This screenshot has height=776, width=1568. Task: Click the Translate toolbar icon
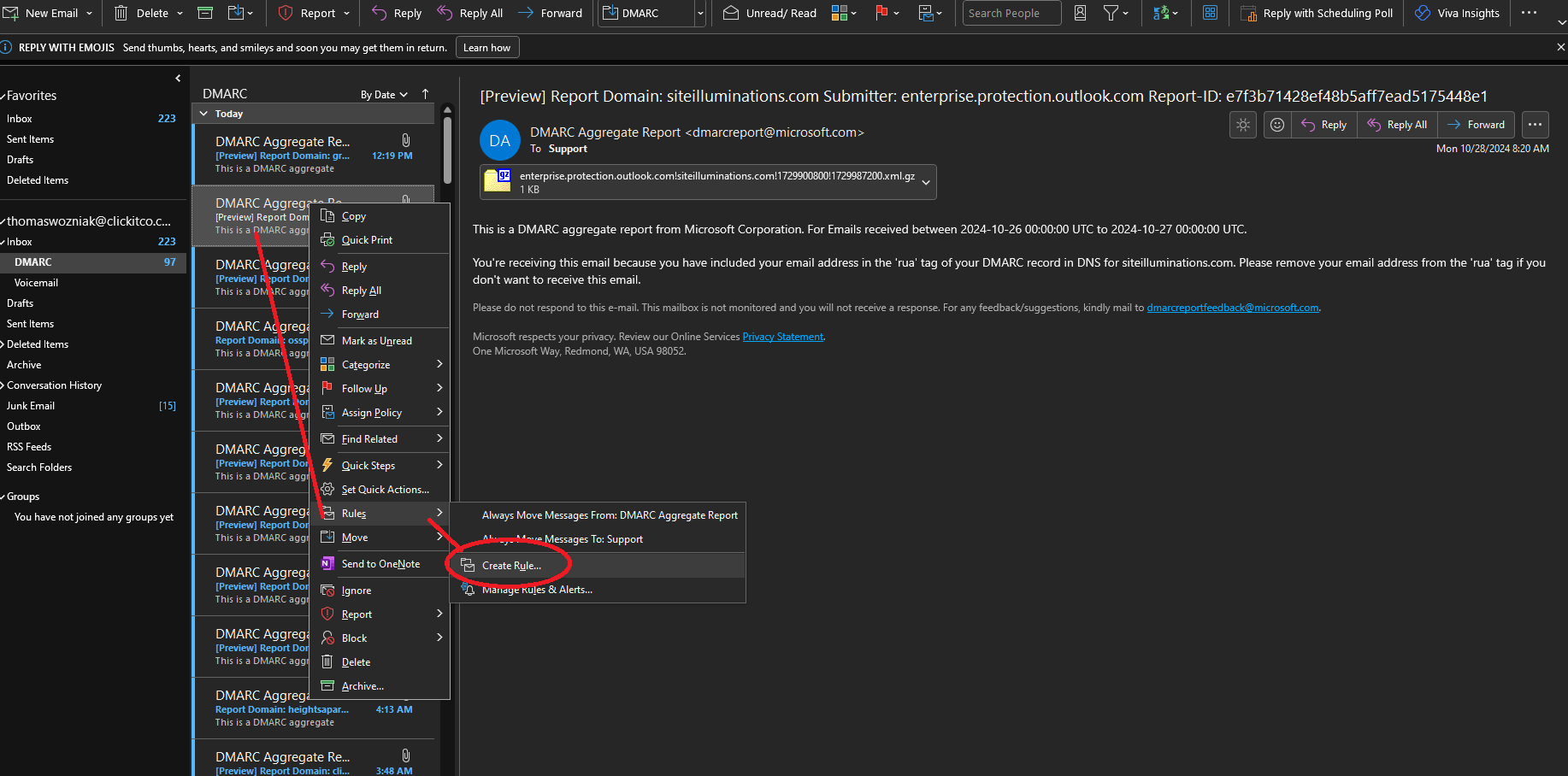1161,13
